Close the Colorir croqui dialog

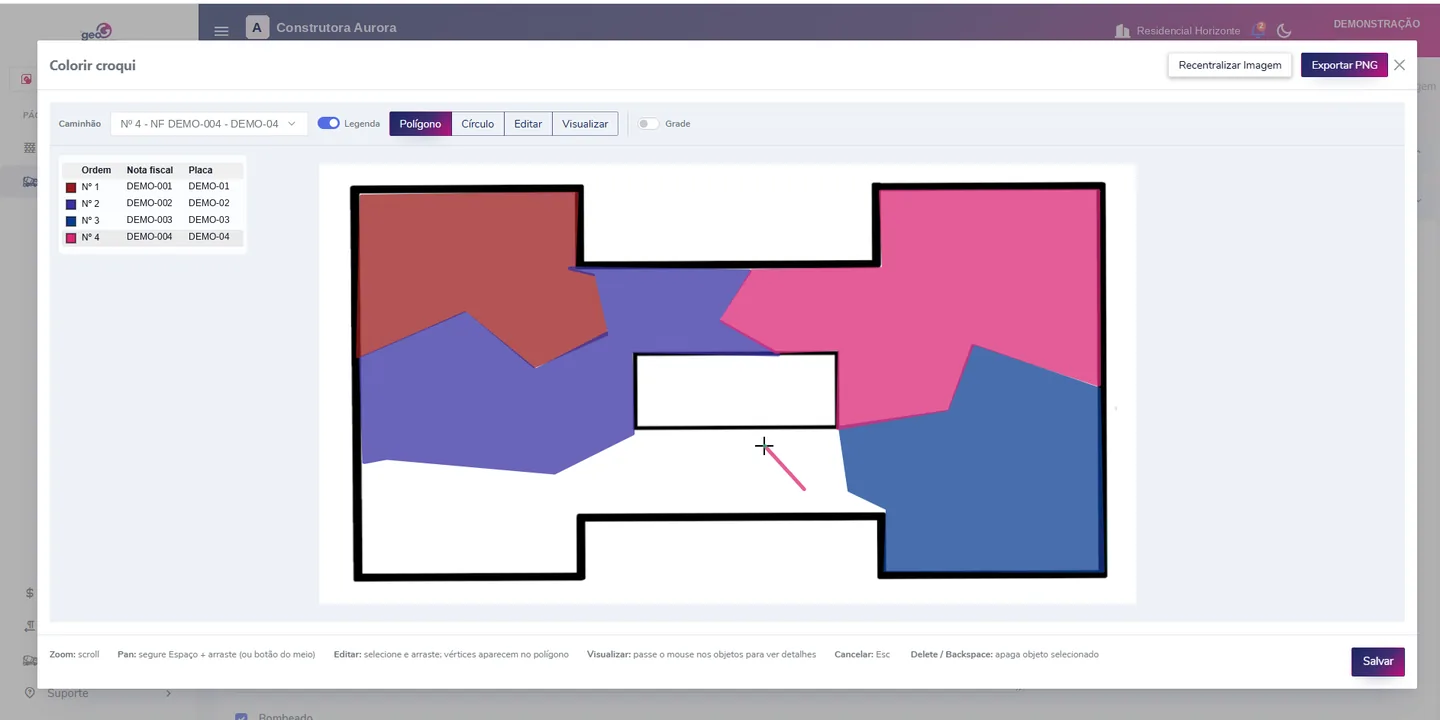[1399, 65]
